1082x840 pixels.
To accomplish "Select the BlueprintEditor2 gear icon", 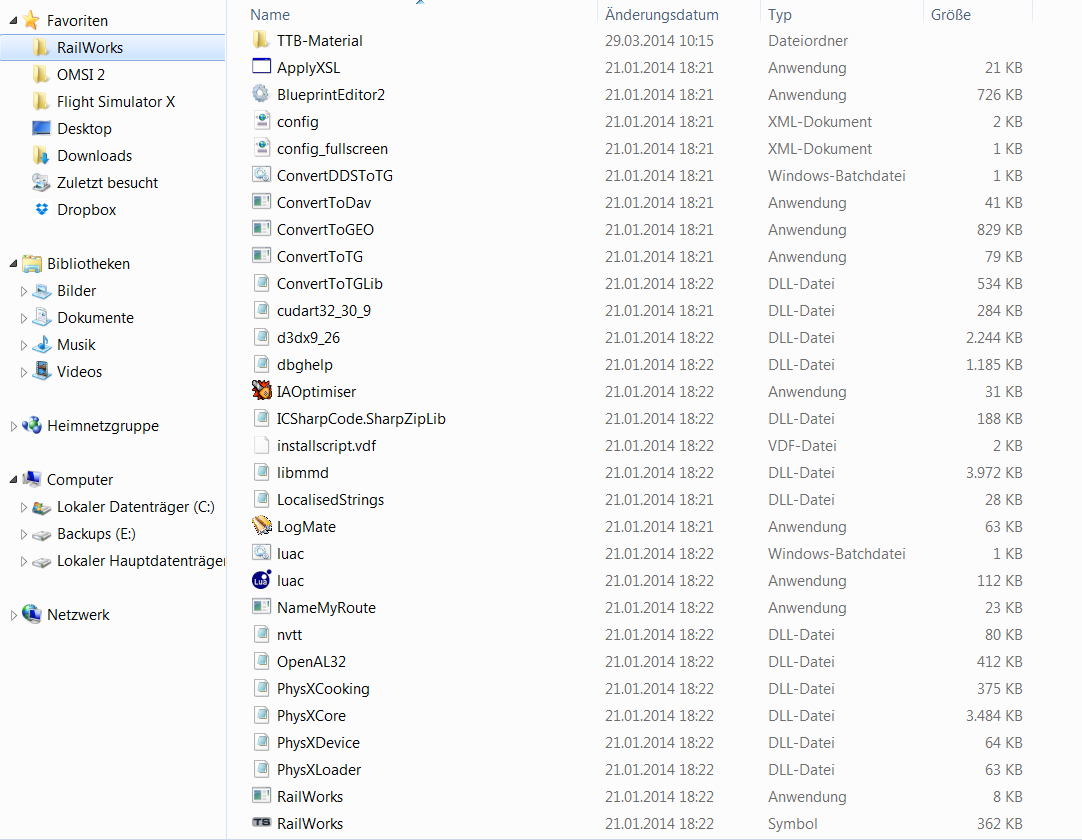I will tap(261, 94).
